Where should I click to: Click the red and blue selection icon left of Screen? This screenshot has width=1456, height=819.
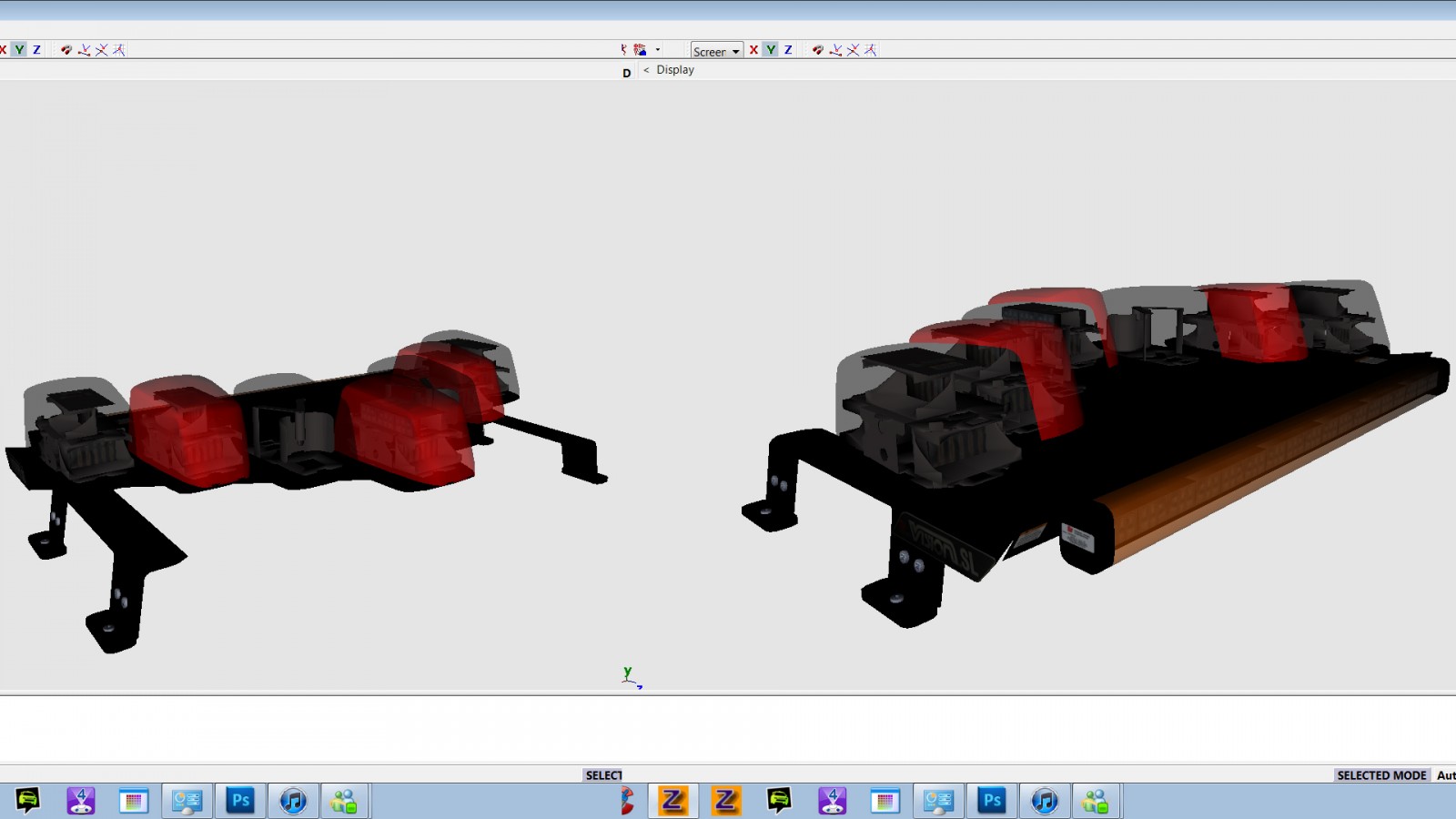pos(641,50)
